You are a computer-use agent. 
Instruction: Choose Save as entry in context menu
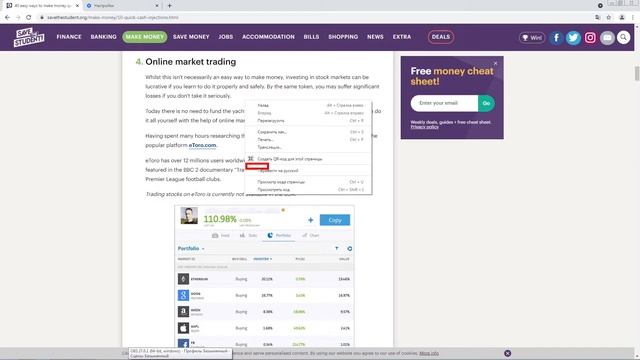point(308,132)
